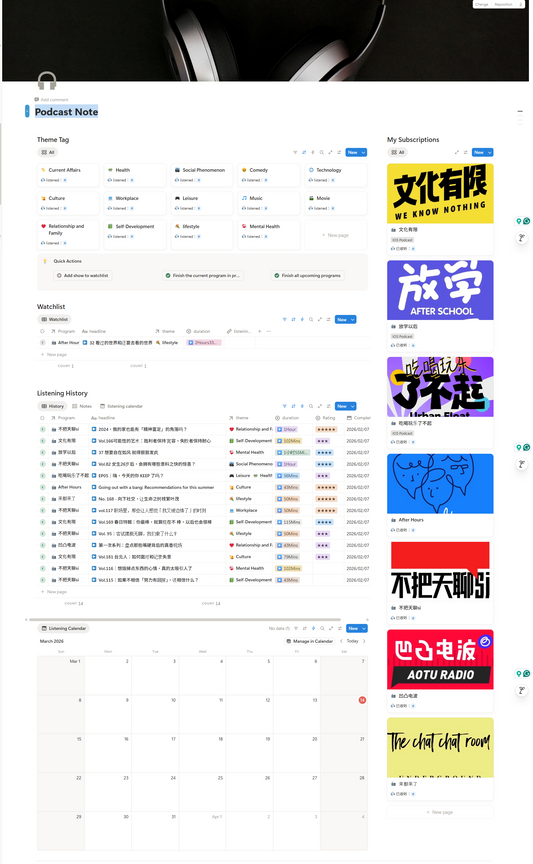Open My Subscriptions as full page
The width and height of the screenshot is (533, 864).
pos(456,153)
